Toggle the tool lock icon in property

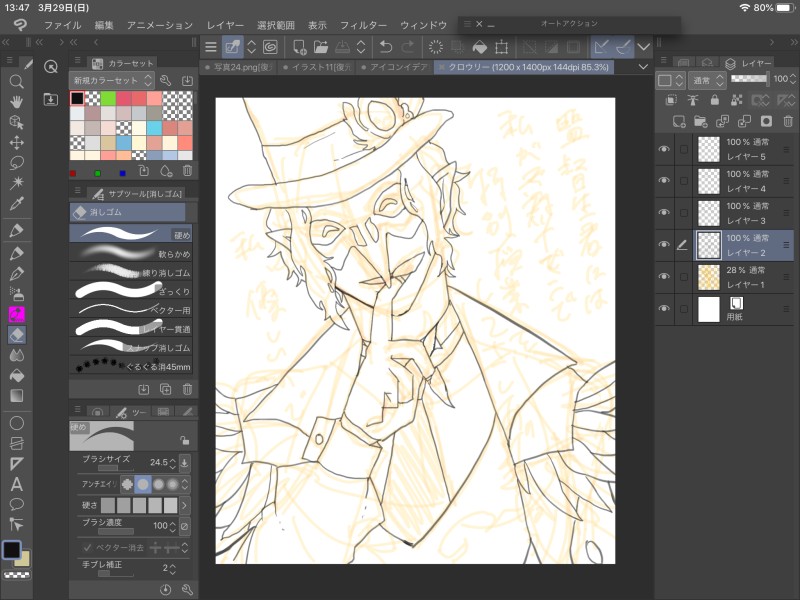click(184, 440)
